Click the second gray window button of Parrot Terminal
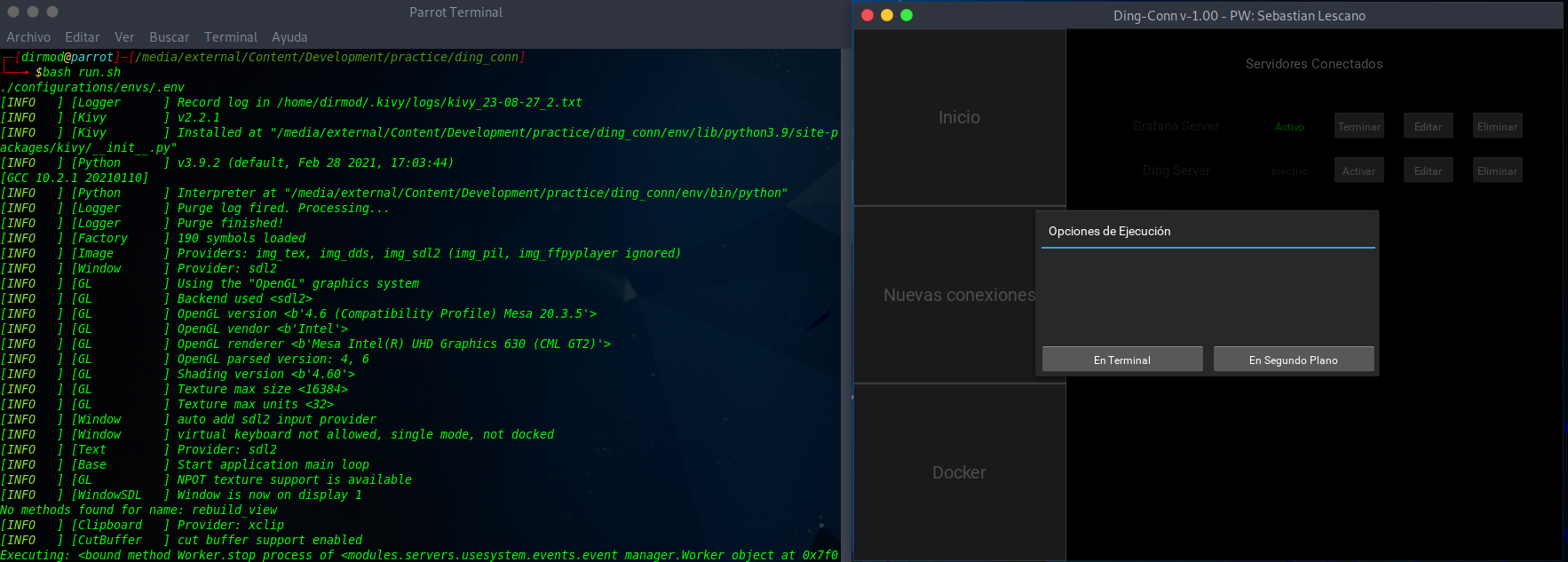Screen dimensions: 1568x562 pyautogui.click(x=33, y=12)
